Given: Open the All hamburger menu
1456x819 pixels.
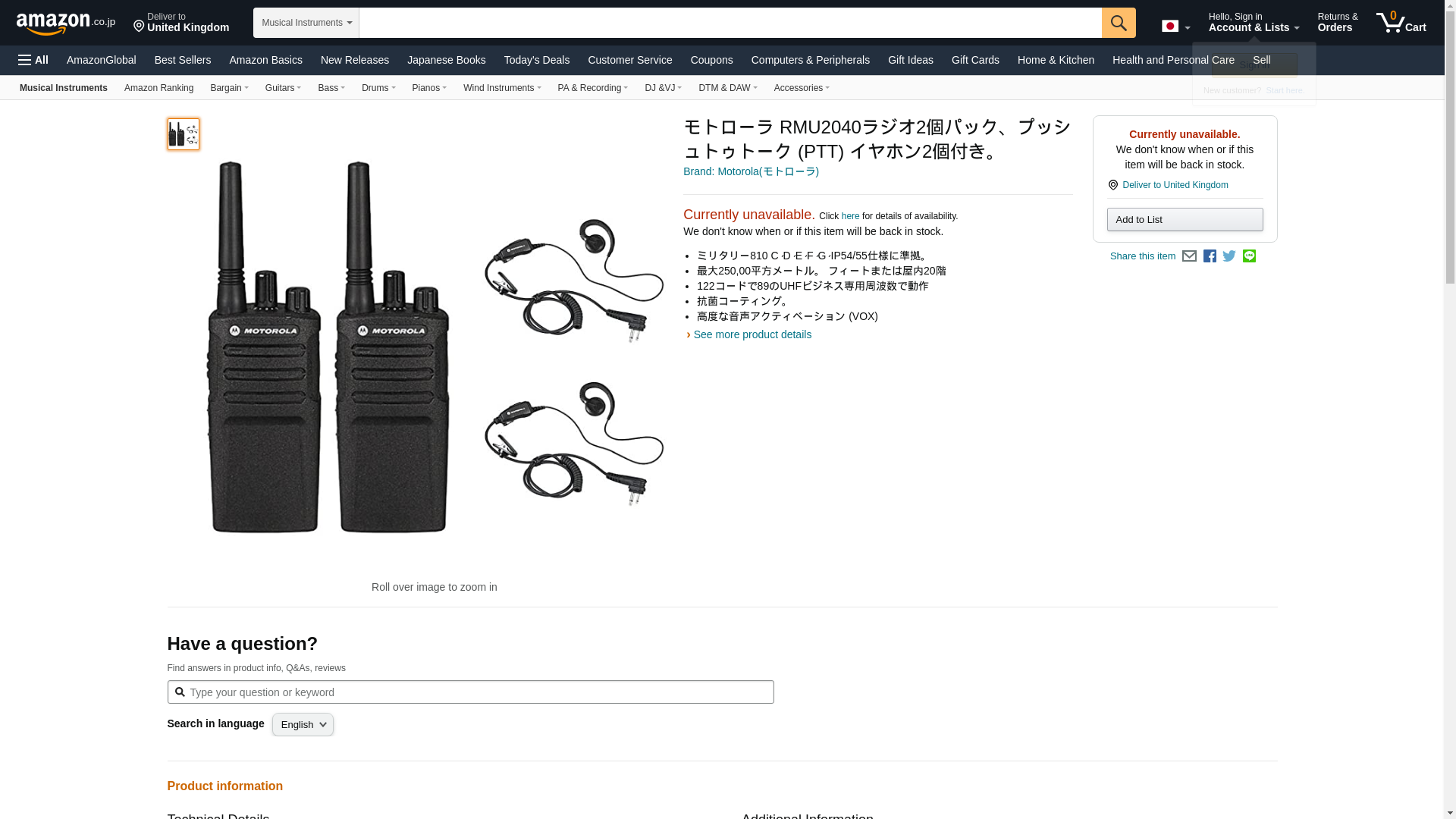Looking at the screenshot, I should [x=33, y=60].
